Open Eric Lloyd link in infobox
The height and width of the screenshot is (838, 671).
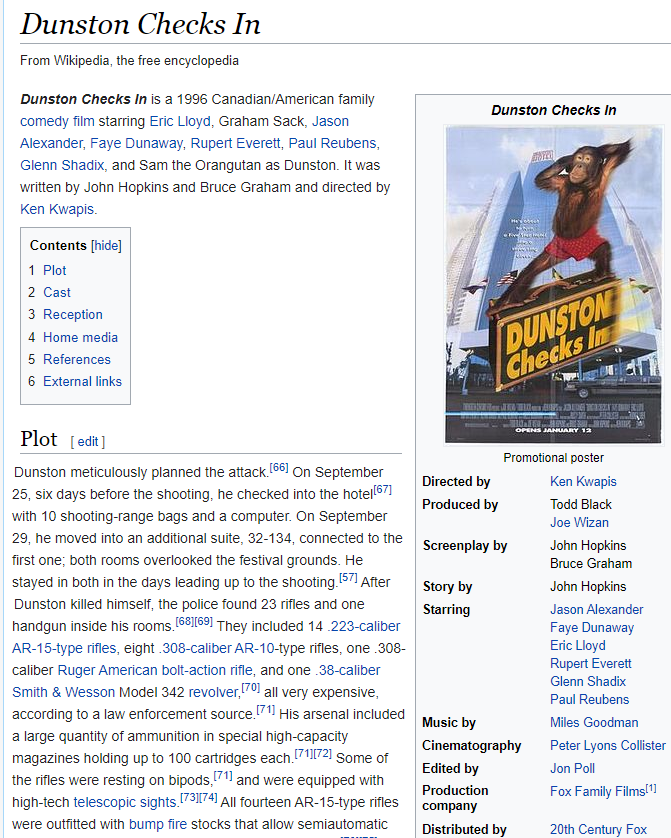(578, 646)
